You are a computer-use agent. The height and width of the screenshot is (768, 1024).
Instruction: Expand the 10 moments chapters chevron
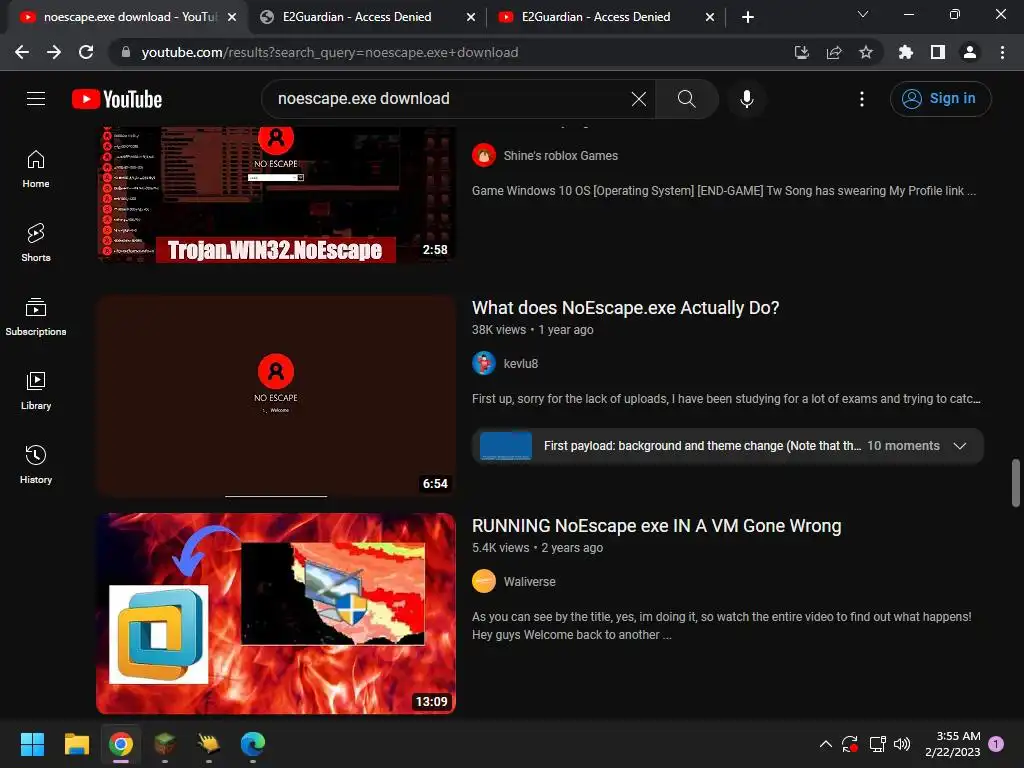pos(959,446)
